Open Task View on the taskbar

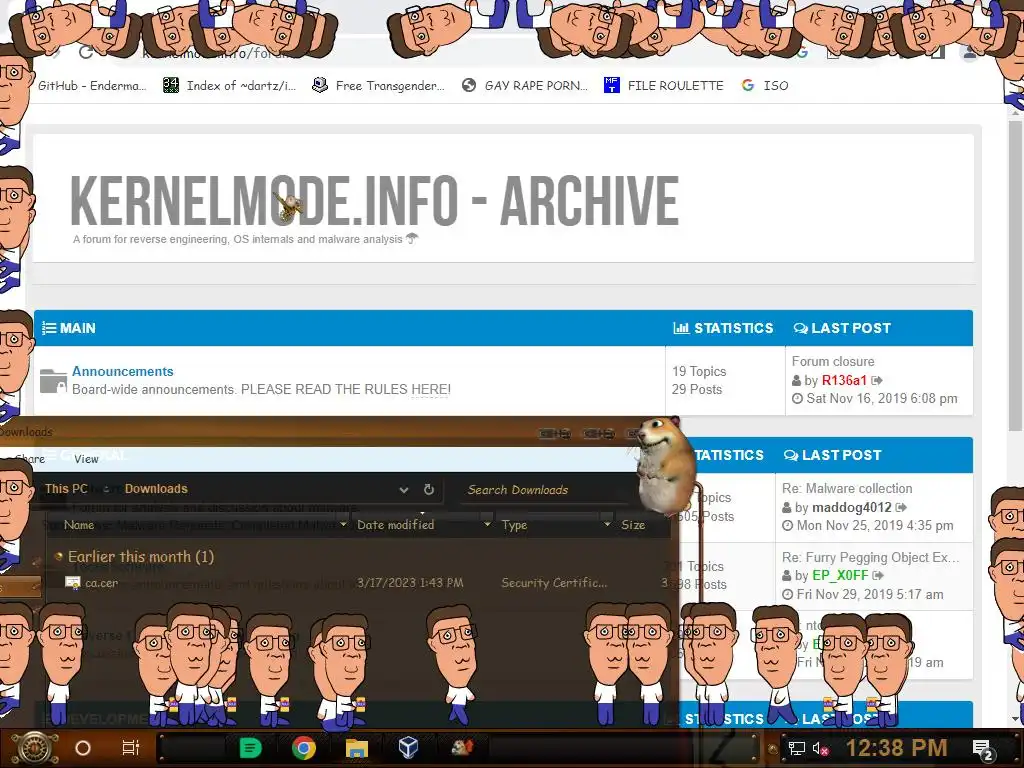click(x=131, y=748)
